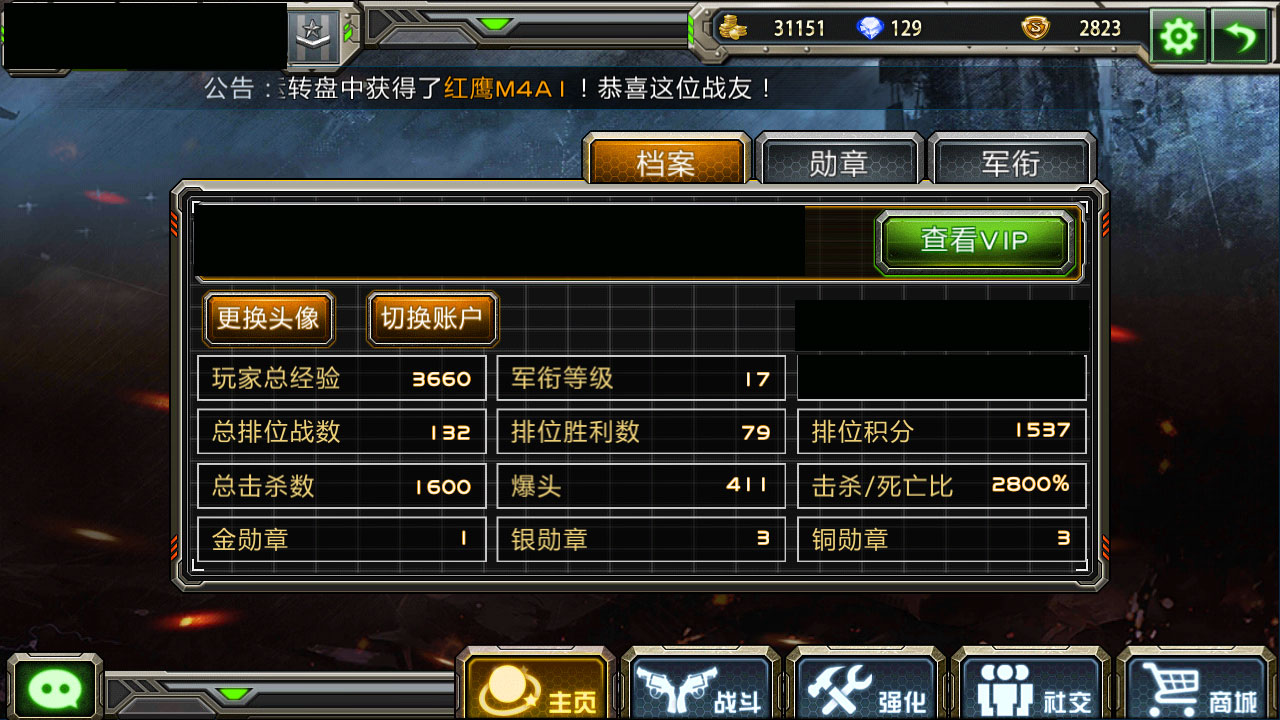The height and width of the screenshot is (720, 1280).
Task: Tap the military rank star badge
Action: click(x=316, y=37)
